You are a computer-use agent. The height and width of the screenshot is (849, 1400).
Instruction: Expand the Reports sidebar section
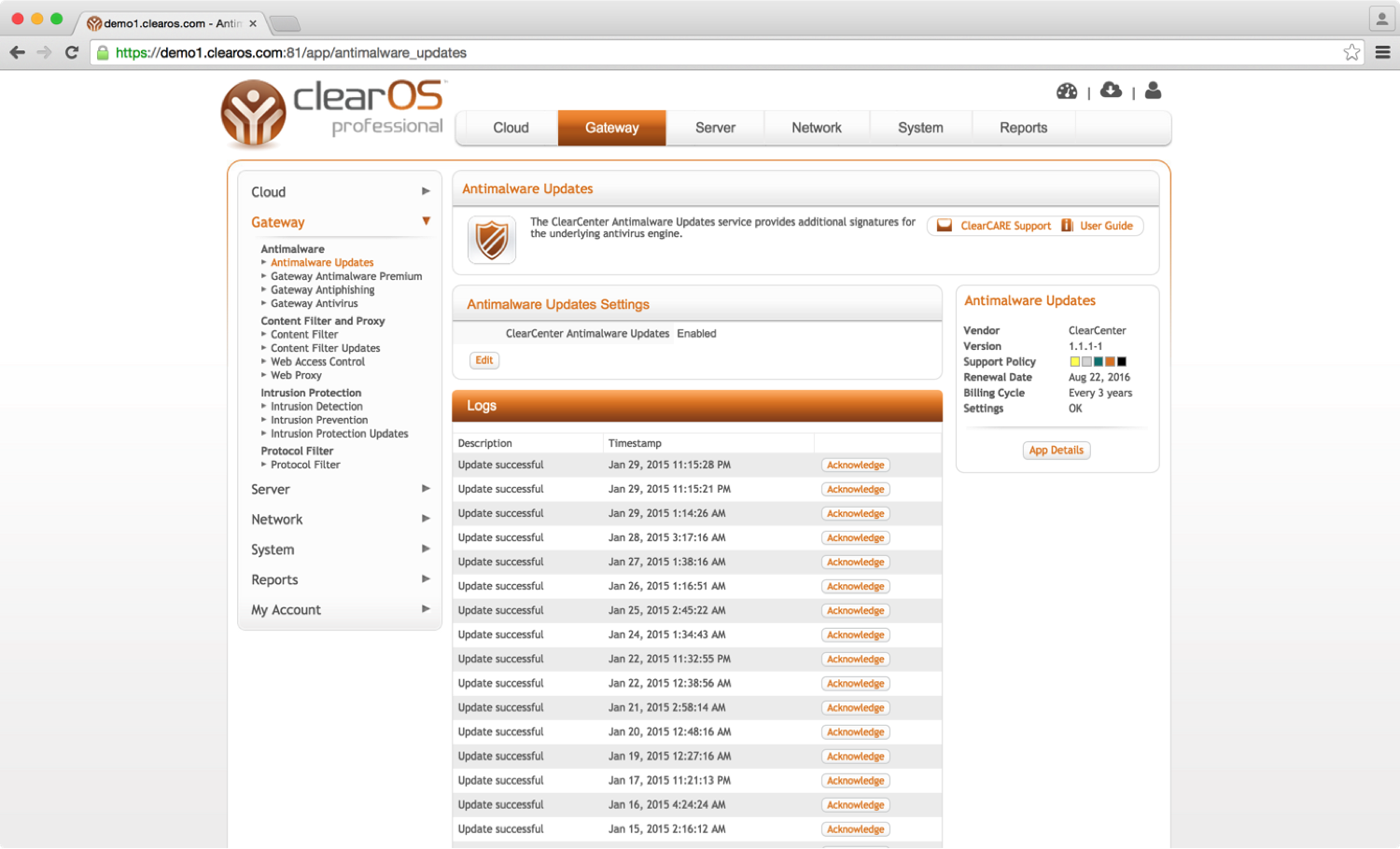tap(341, 579)
